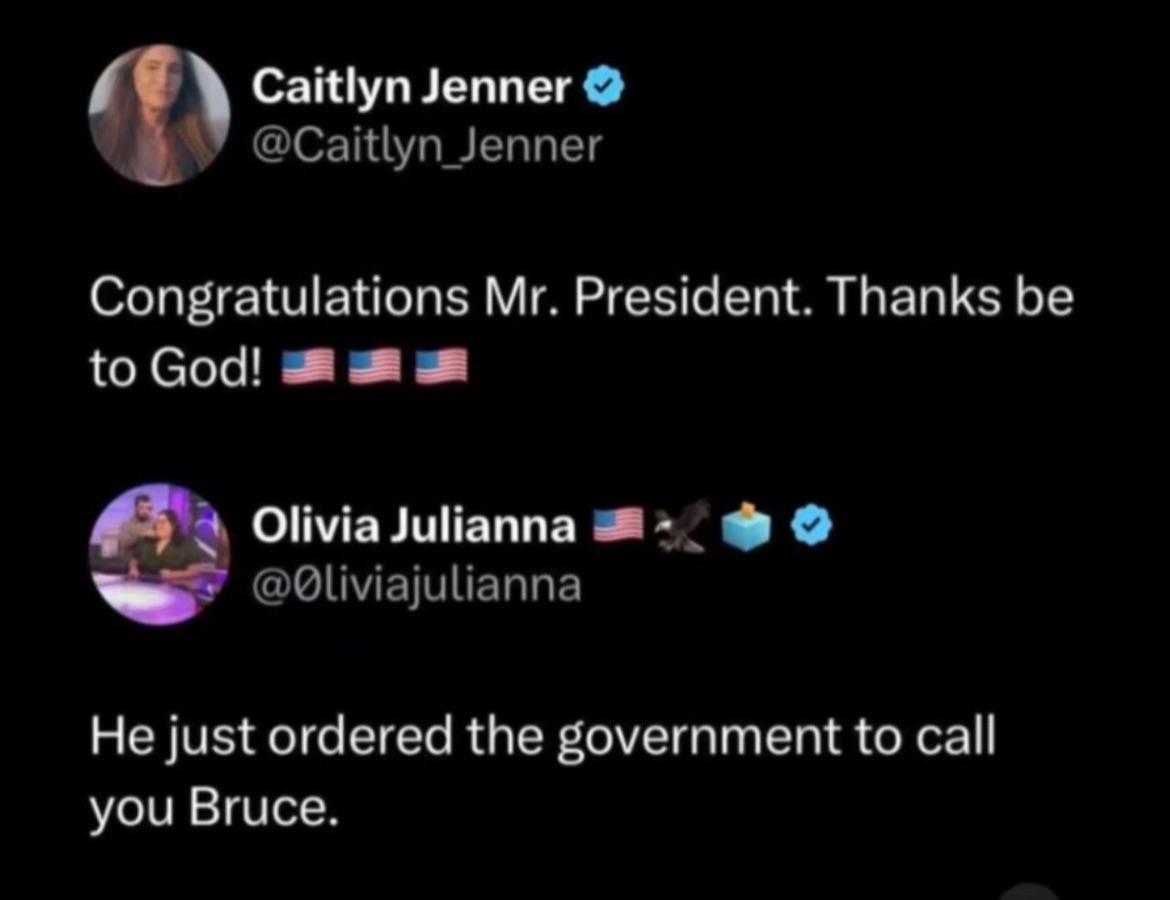This screenshot has width=1170, height=900.
Task: Open Olivia Julianna's profile picture
Action: point(160,554)
